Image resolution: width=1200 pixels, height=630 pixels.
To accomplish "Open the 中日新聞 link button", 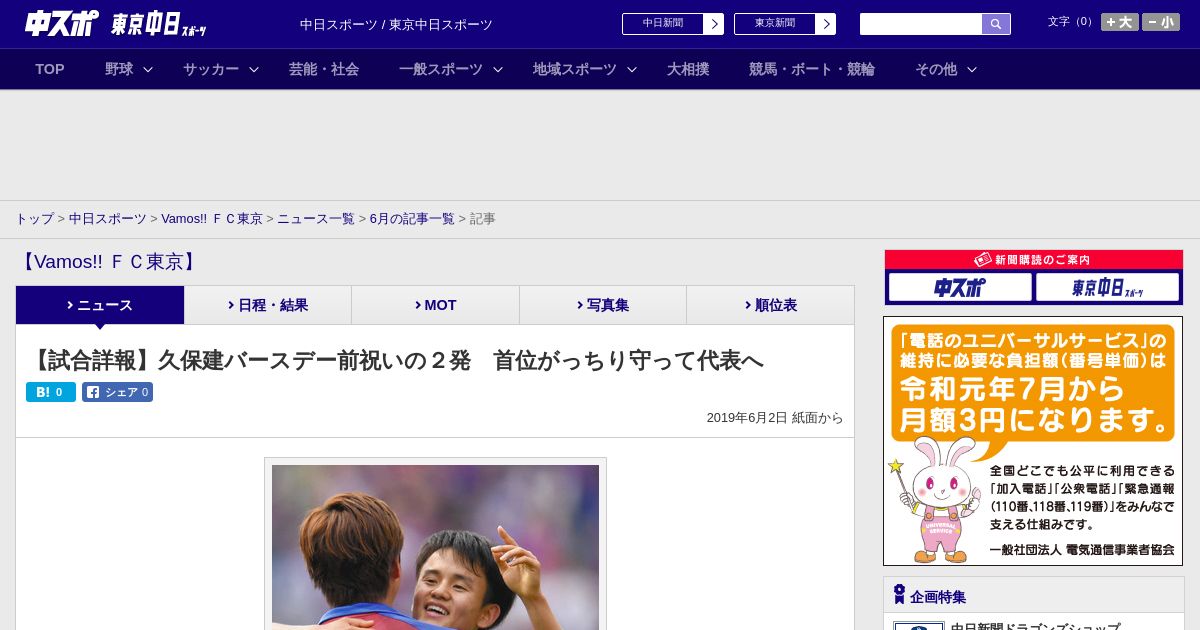I will point(663,24).
